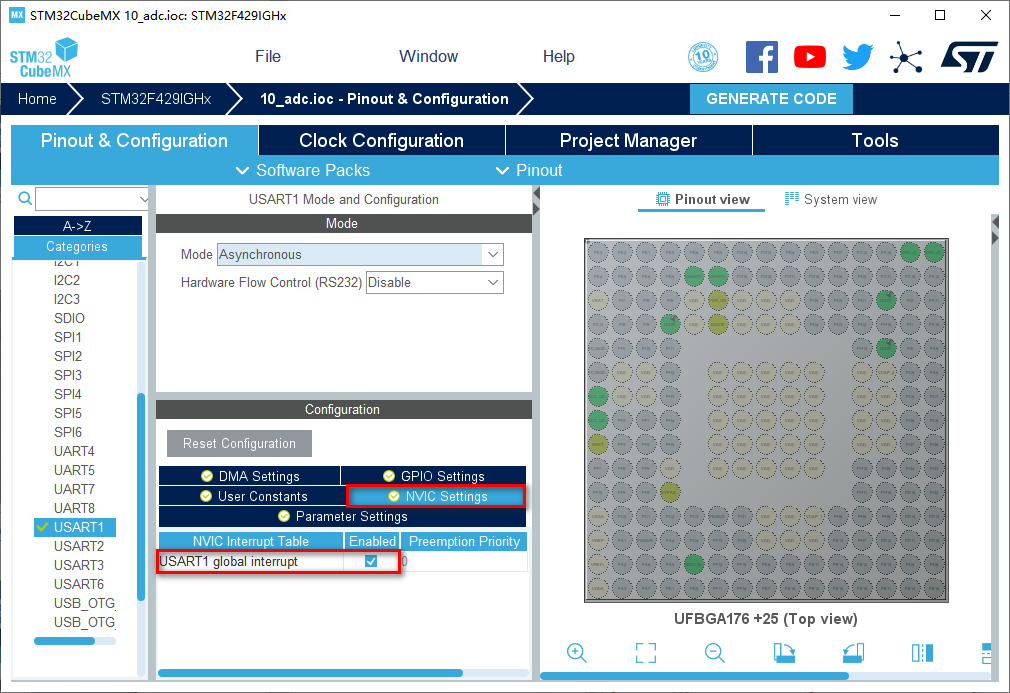Click the GENERATE CODE button
Image resolution: width=1010 pixels, height=693 pixels.
(771, 99)
